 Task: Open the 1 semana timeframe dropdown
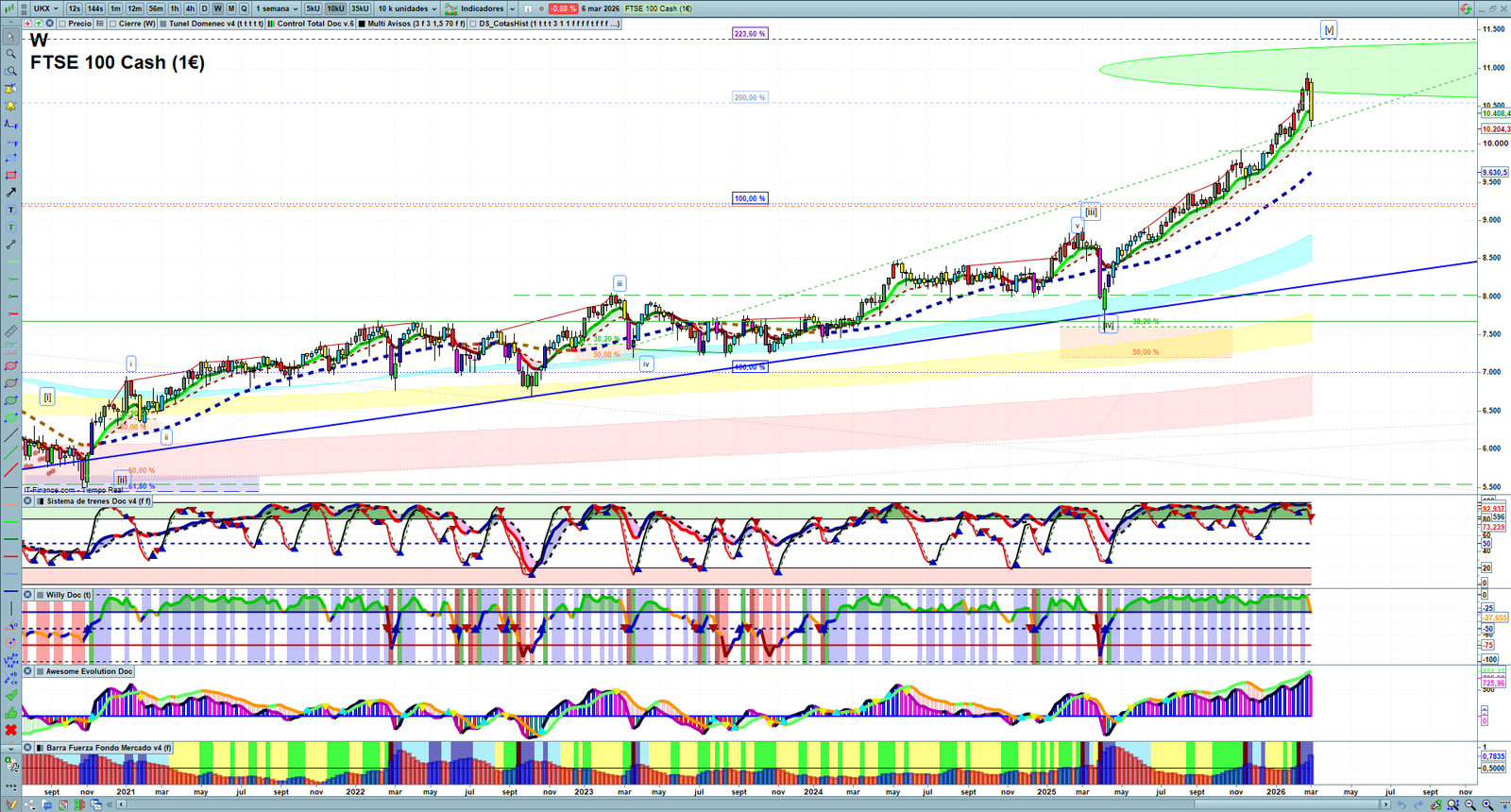tap(277, 8)
